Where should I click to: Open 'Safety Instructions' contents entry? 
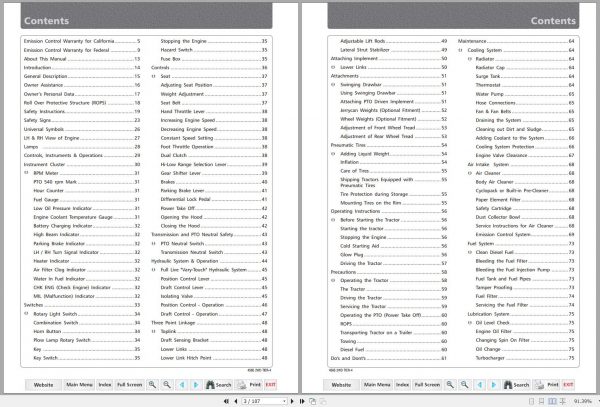tap(82, 111)
